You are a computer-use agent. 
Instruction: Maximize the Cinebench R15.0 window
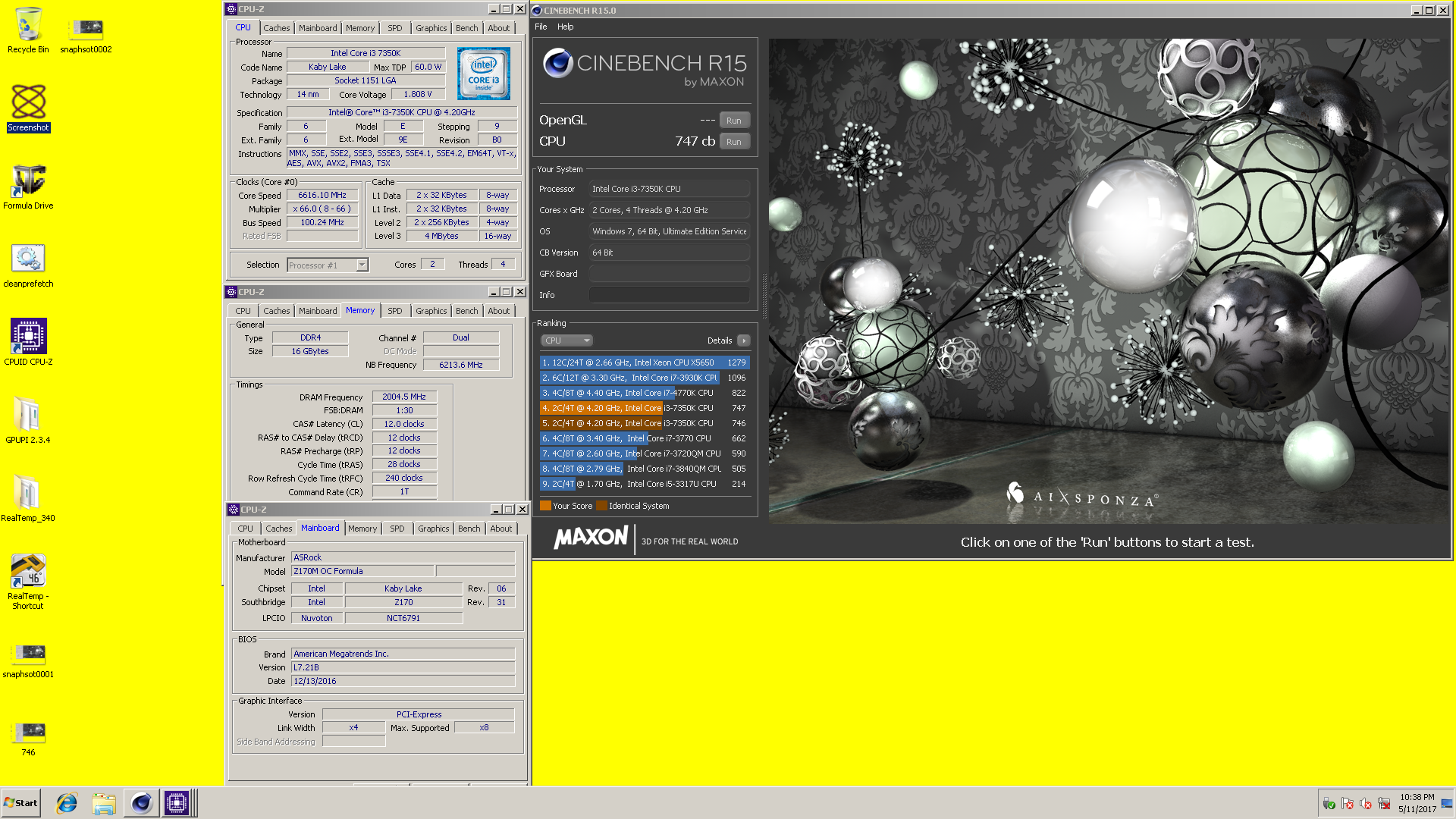pyautogui.click(x=1429, y=11)
